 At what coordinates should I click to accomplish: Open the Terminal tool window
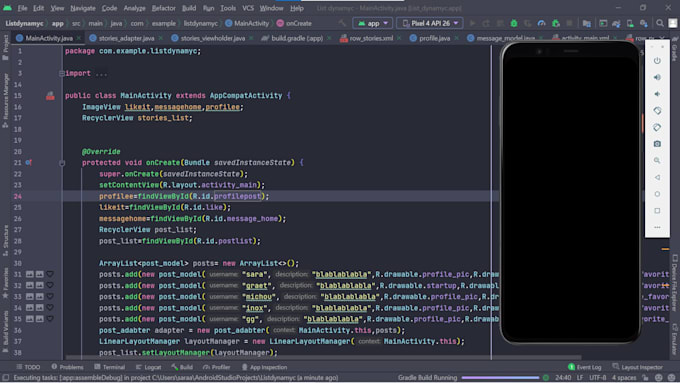point(110,367)
